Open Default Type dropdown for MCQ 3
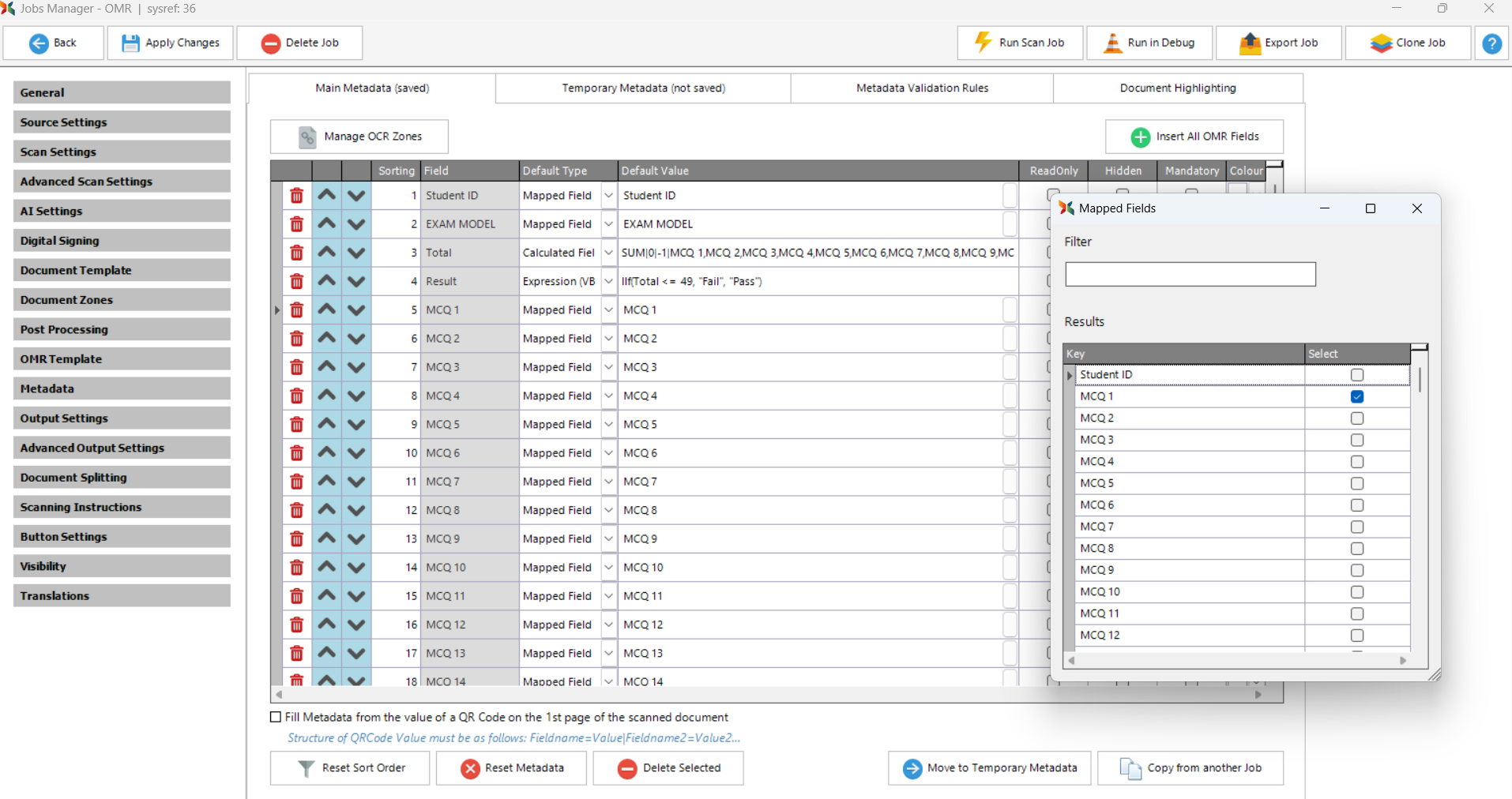The width and height of the screenshot is (1512, 799). tap(608, 367)
